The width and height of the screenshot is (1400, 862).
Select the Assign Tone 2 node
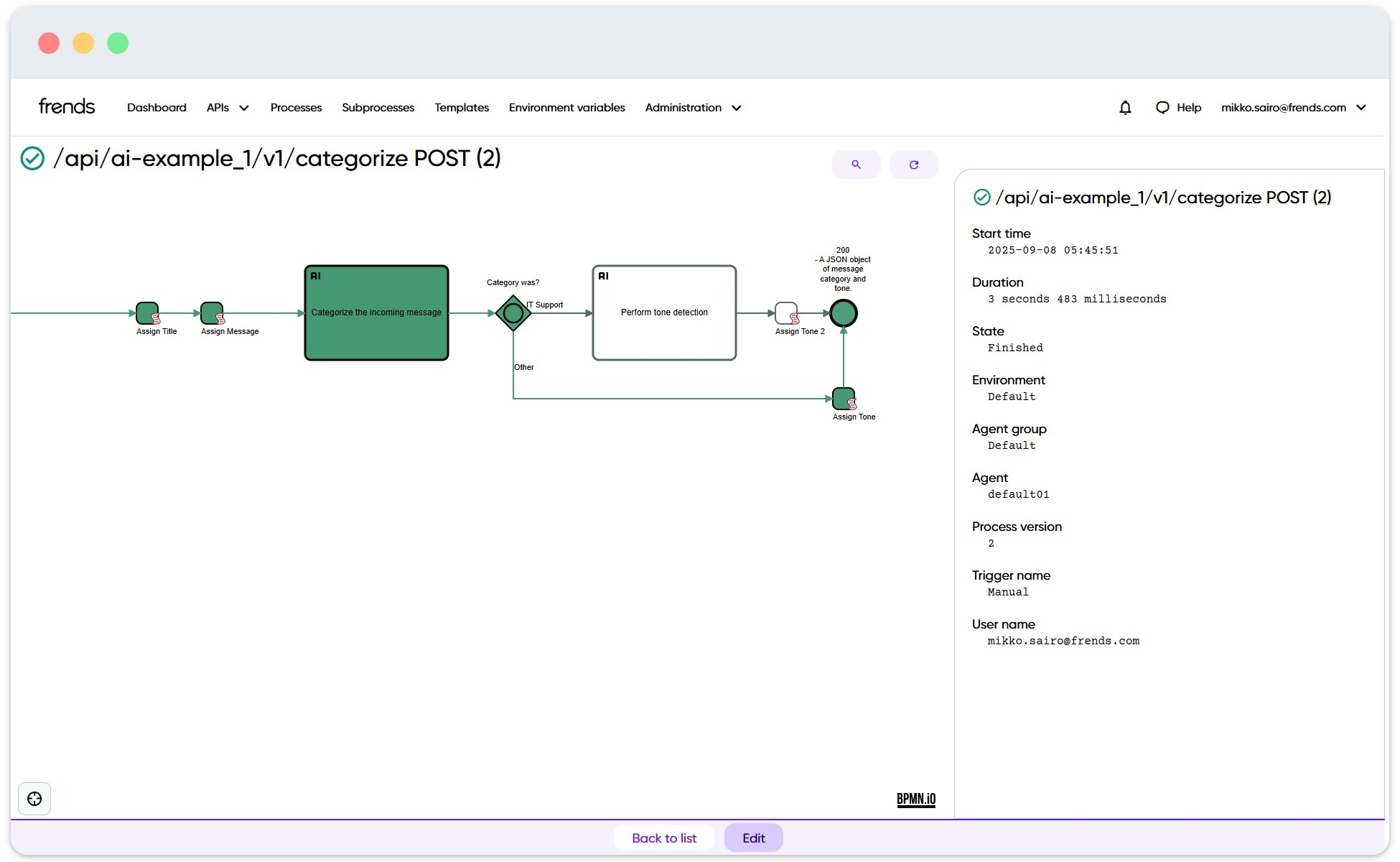click(786, 313)
